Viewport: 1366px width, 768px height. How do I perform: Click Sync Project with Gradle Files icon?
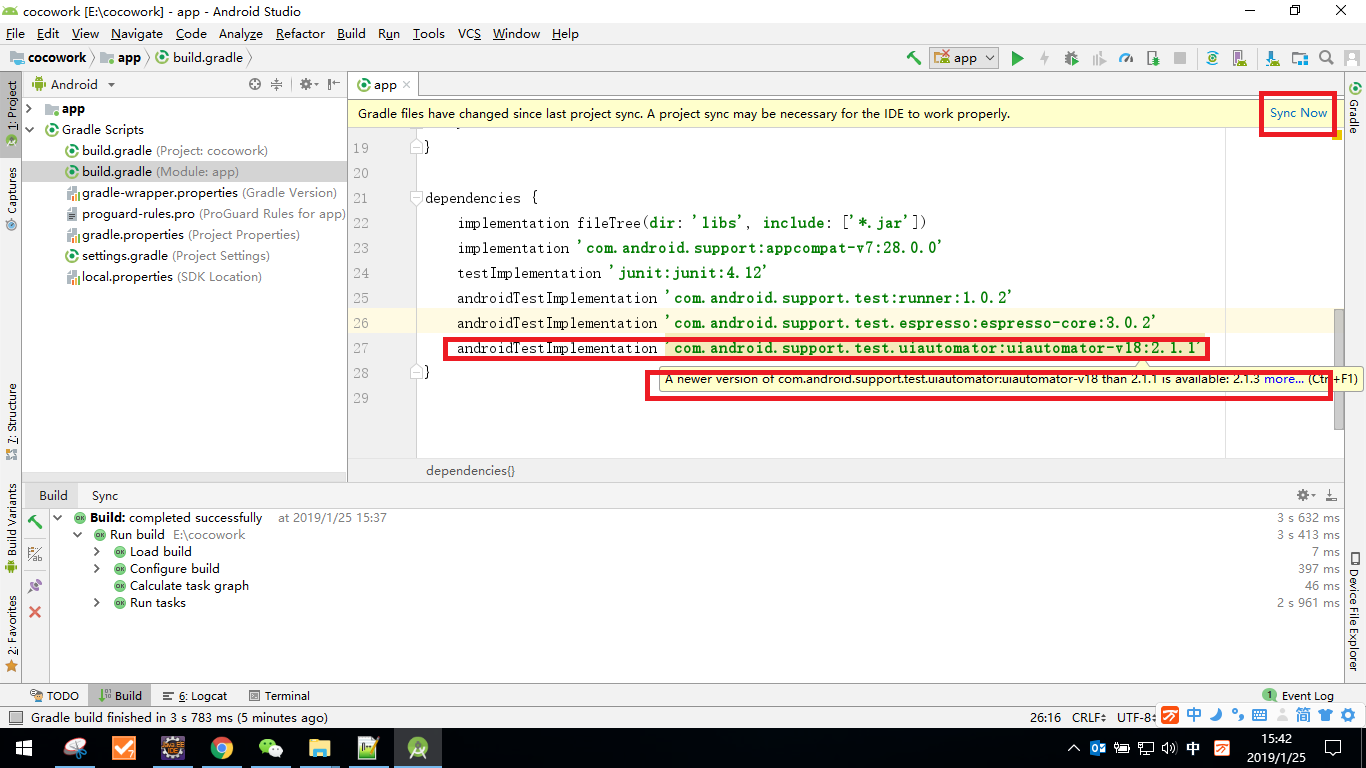[1212, 58]
